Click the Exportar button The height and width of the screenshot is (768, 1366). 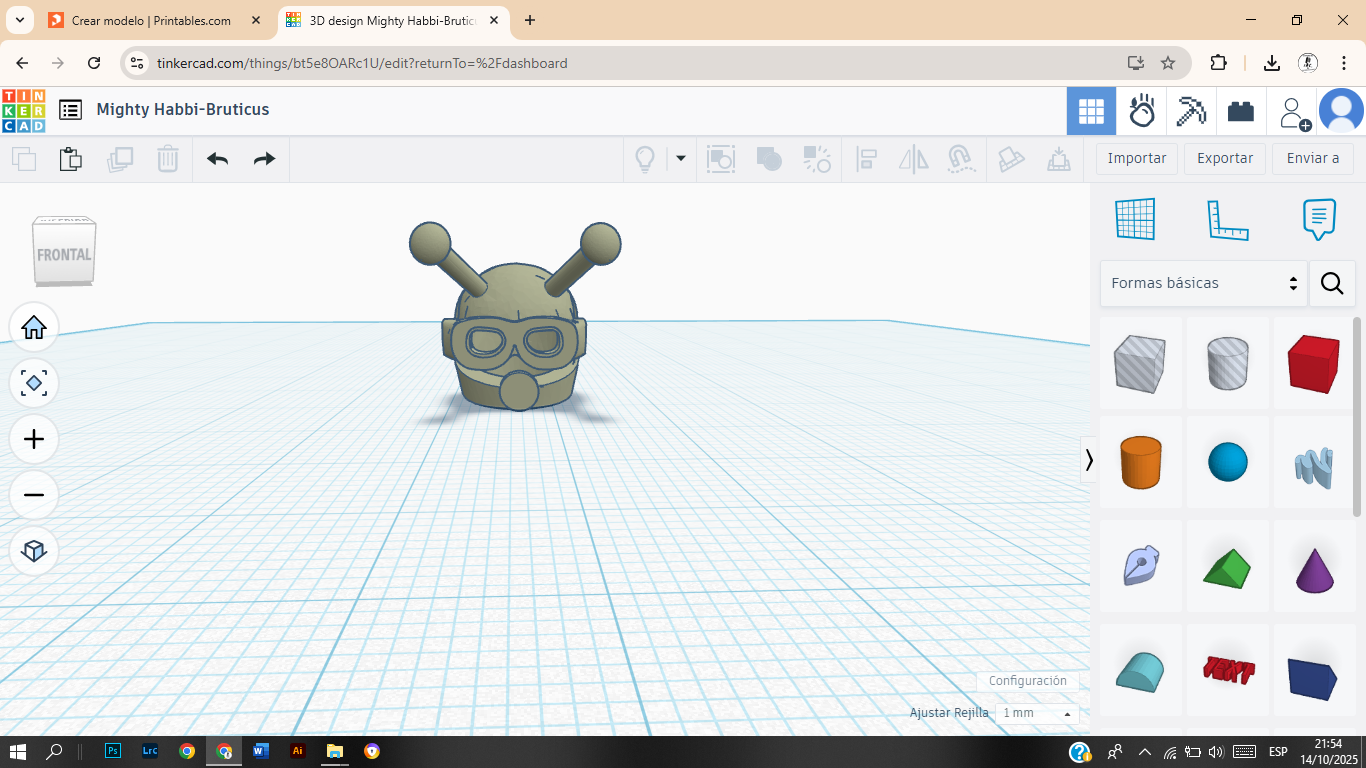tap(1225, 158)
